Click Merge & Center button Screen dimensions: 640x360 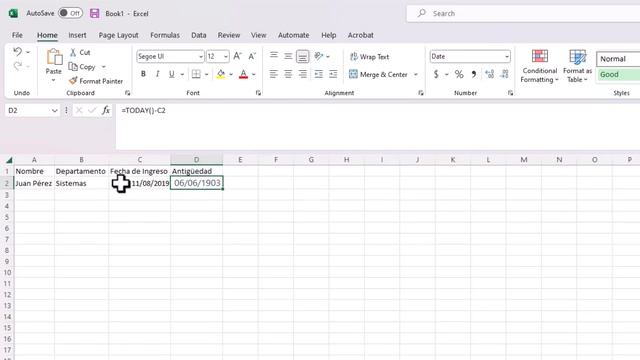click(x=378, y=74)
